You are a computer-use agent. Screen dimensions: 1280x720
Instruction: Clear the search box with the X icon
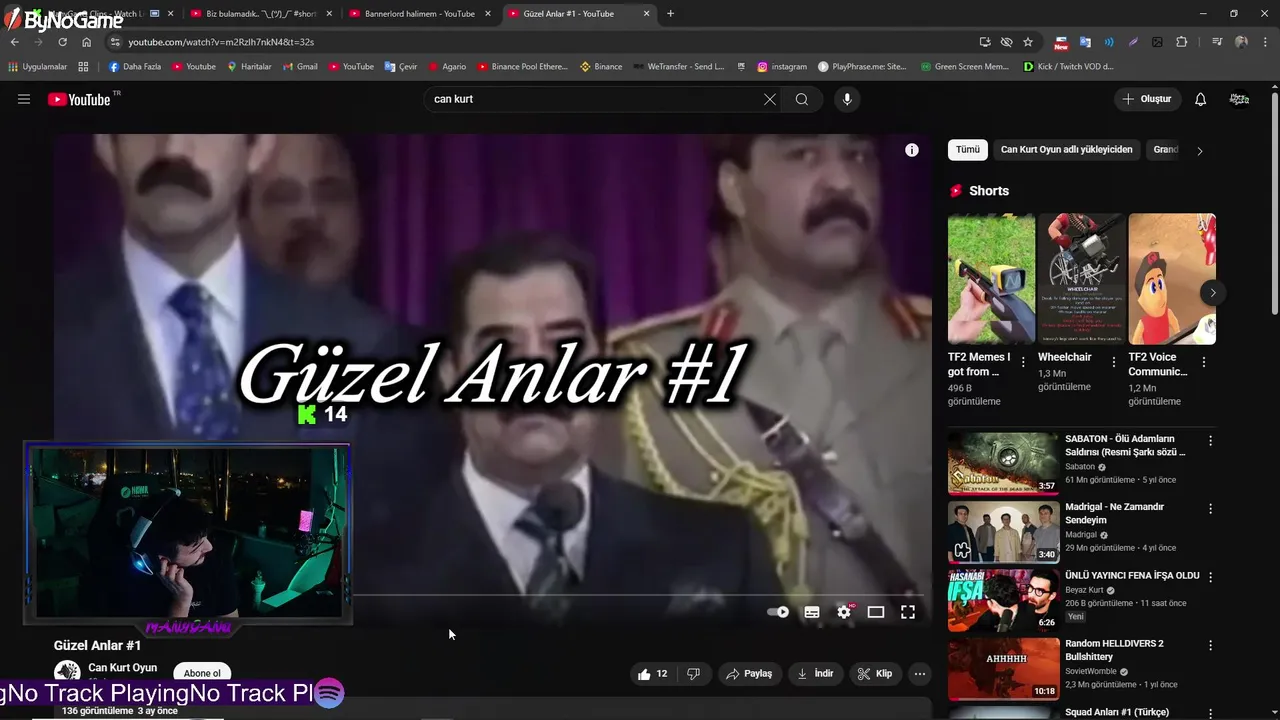tap(770, 99)
